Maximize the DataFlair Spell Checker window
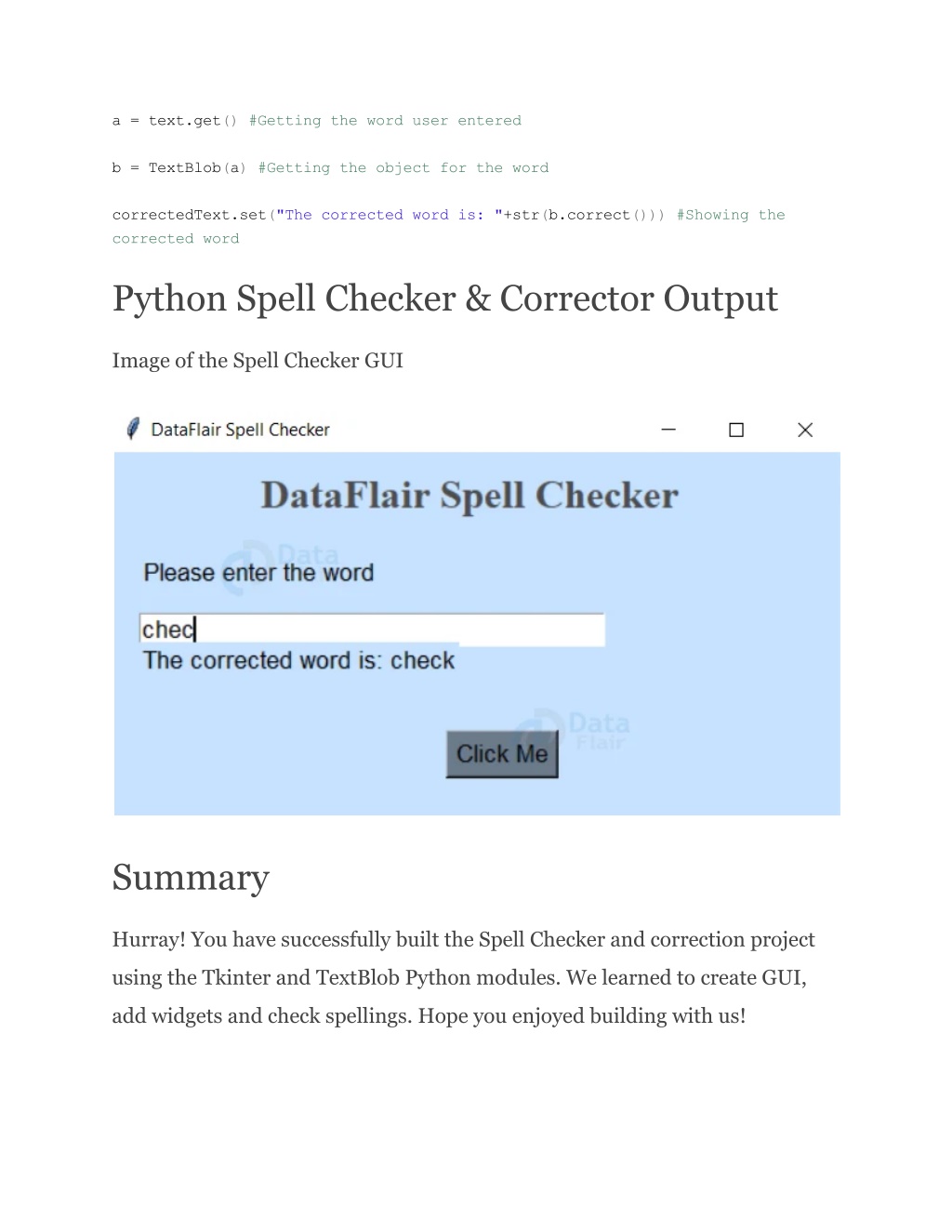The height and width of the screenshot is (1232, 952). pos(736,430)
